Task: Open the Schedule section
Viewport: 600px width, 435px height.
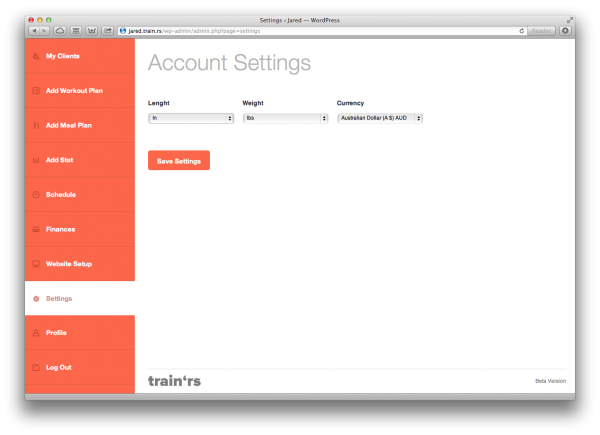Action: coord(80,195)
